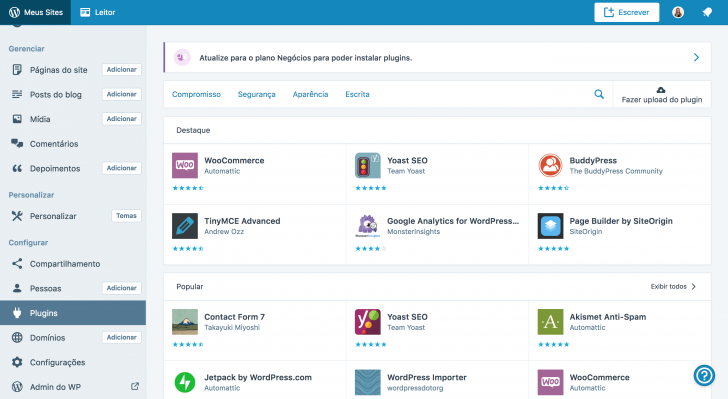Open the Page Builder by SiteOrigin icon
728x399 pixels.
click(550, 226)
